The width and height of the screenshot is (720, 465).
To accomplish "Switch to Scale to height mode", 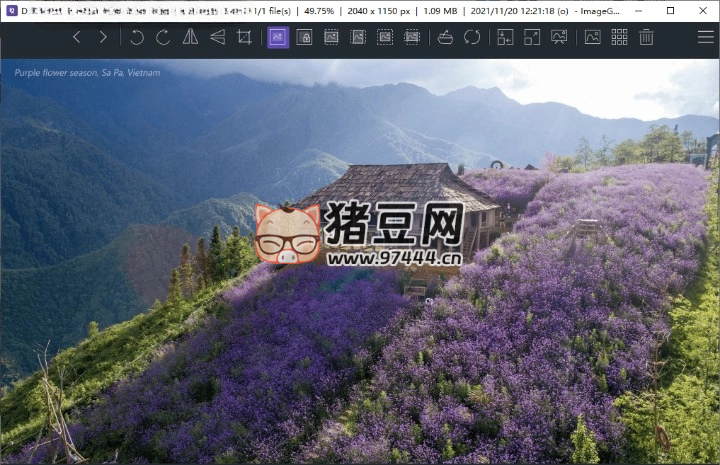I will 358,37.
